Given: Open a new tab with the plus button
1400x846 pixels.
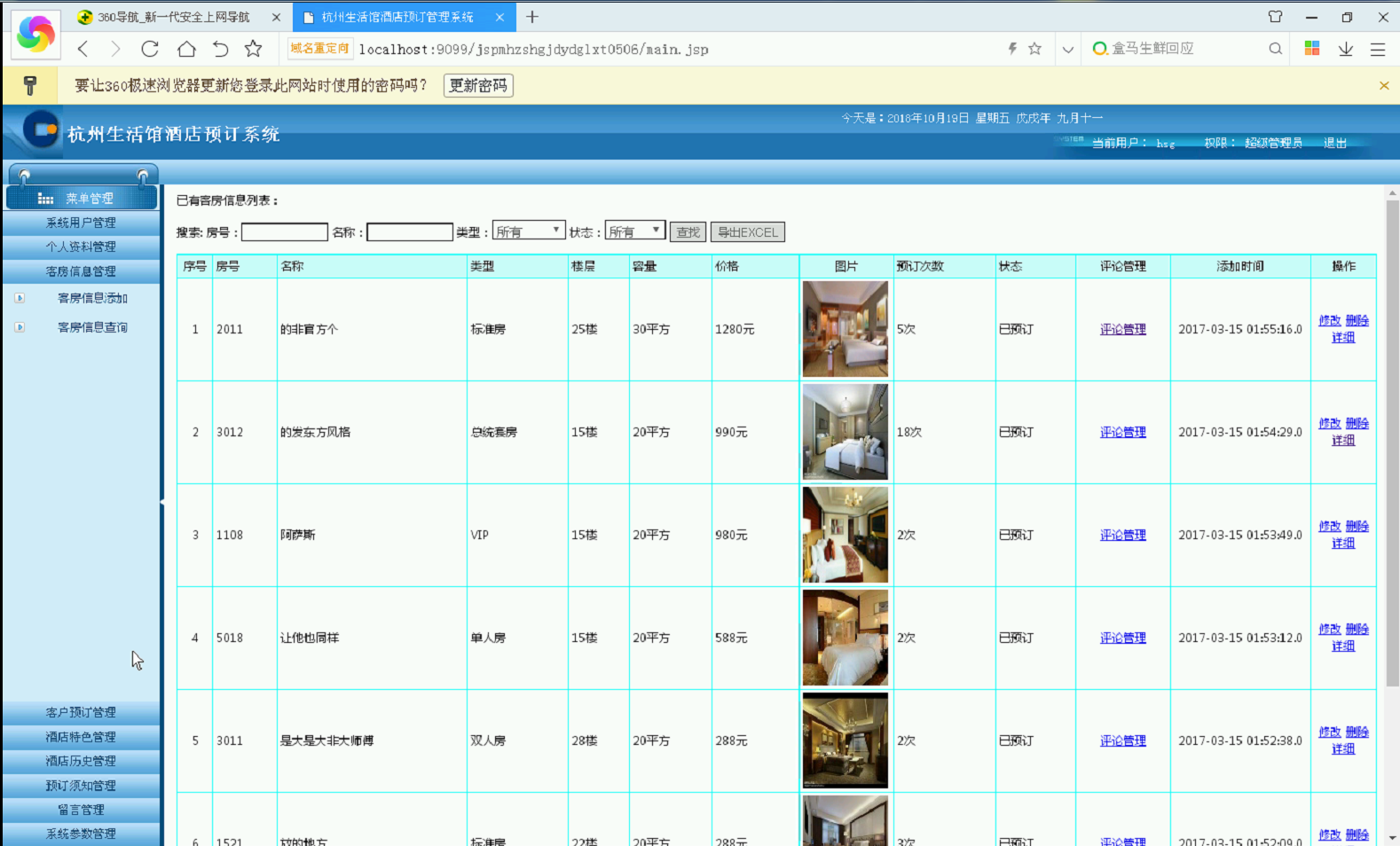Looking at the screenshot, I should 532,17.
